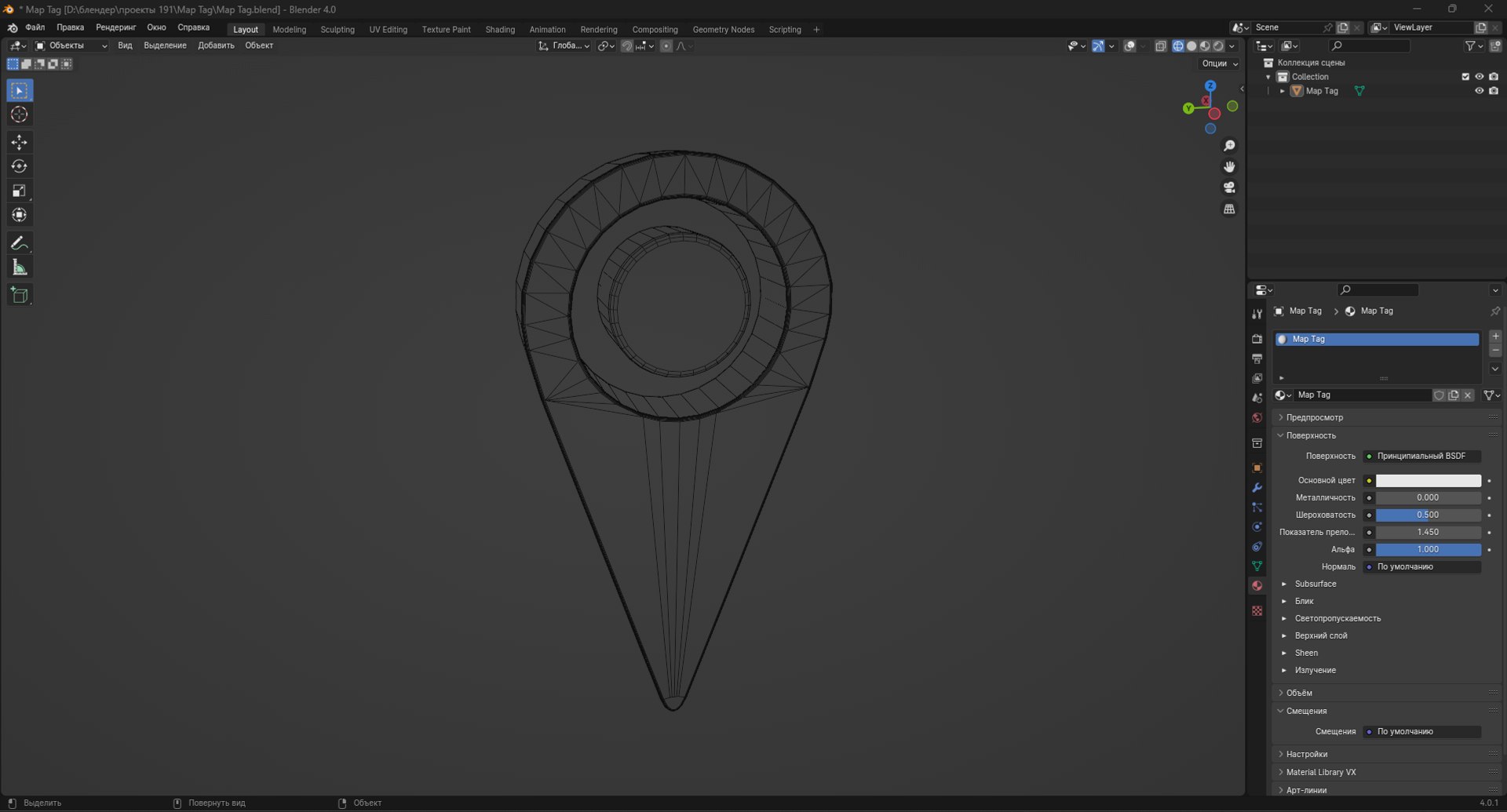Open the Object properties tab
Viewport: 1507px width, 812px height.
[x=1257, y=468]
